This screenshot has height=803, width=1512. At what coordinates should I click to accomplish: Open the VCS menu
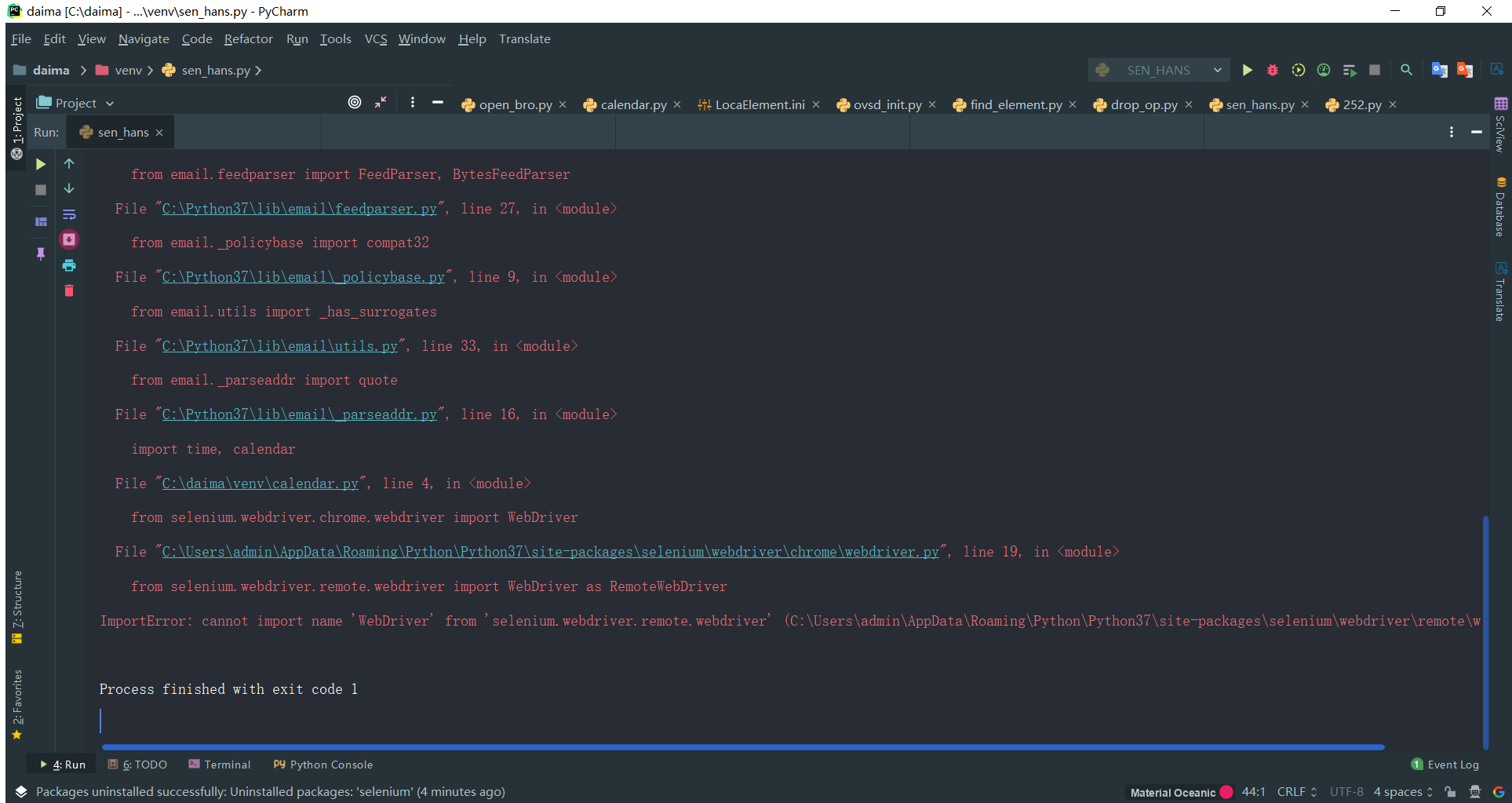pyautogui.click(x=376, y=38)
